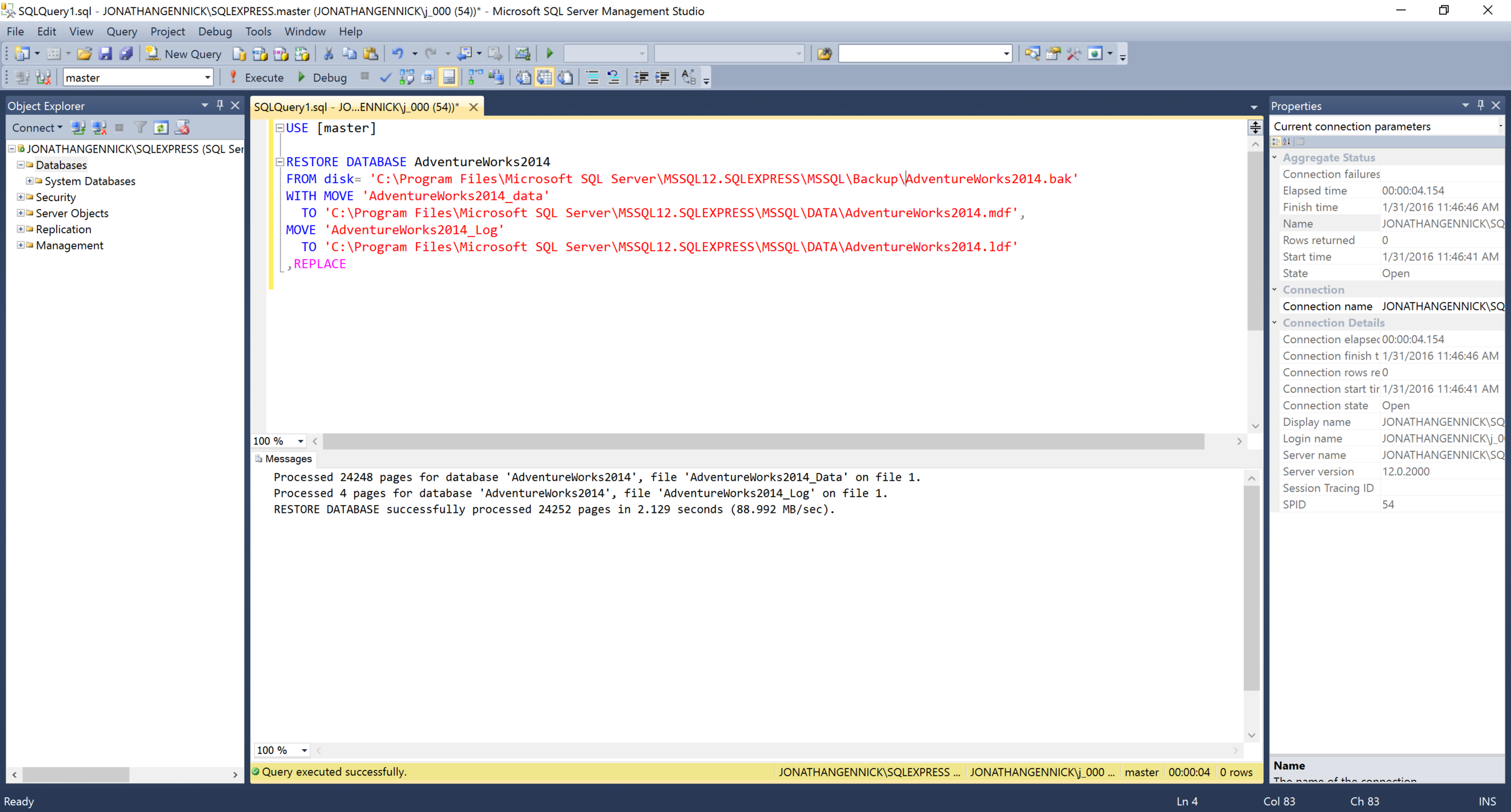Screen dimensions: 1511x812
Task: Click the XMLA Query icon
Action: (x=302, y=54)
